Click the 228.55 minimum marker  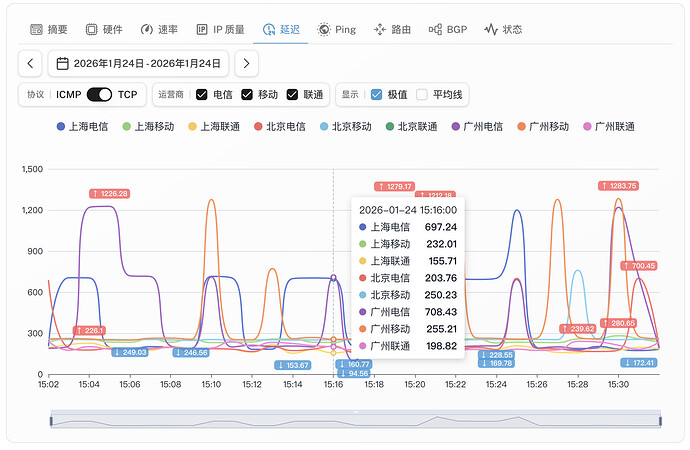(496, 355)
